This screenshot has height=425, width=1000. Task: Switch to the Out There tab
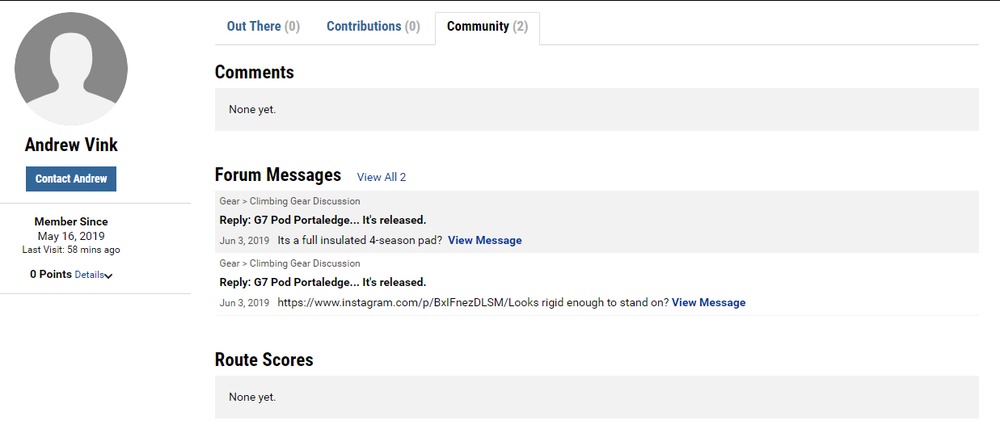pos(263,26)
